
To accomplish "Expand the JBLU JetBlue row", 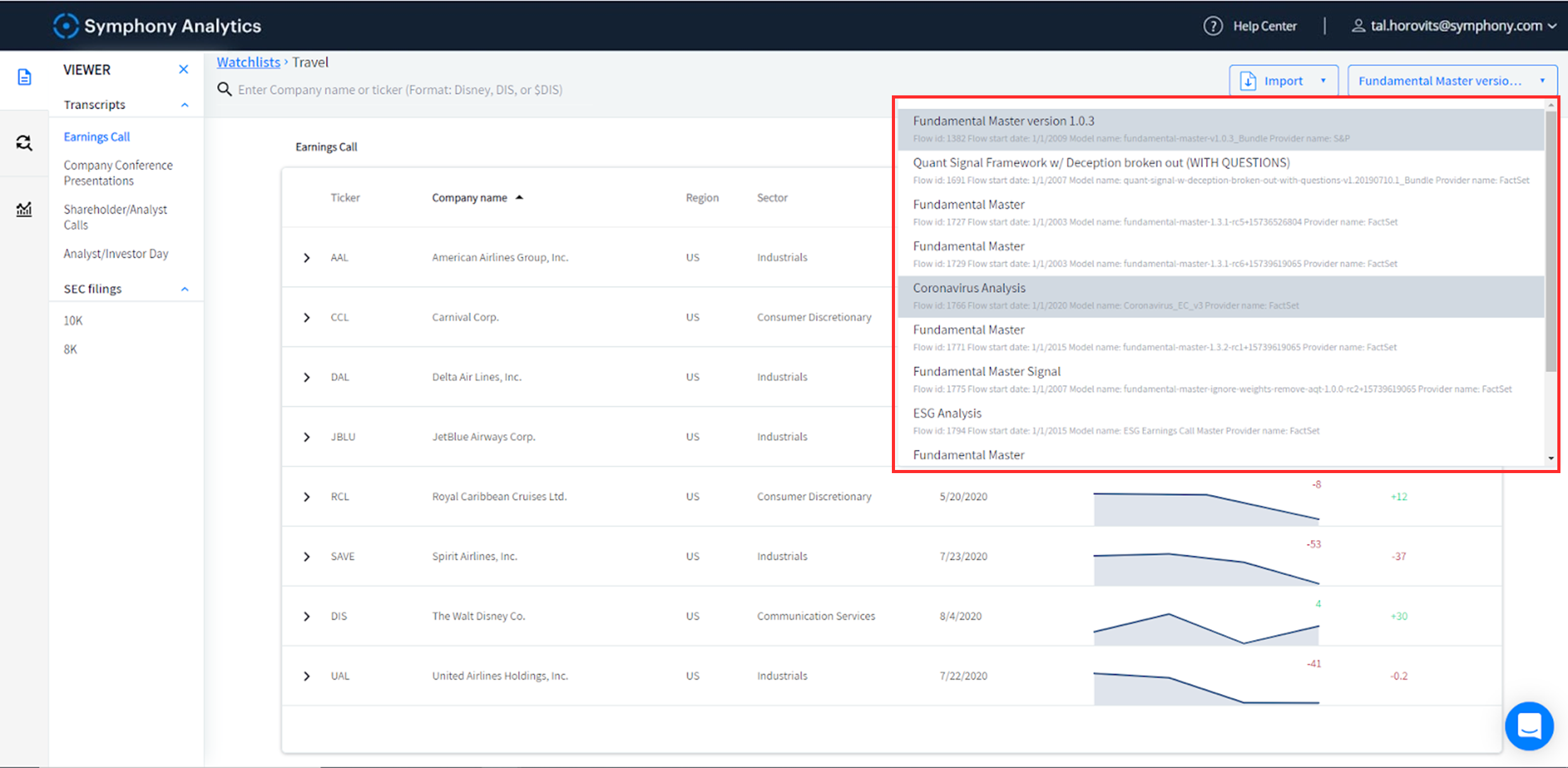I will [307, 437].
